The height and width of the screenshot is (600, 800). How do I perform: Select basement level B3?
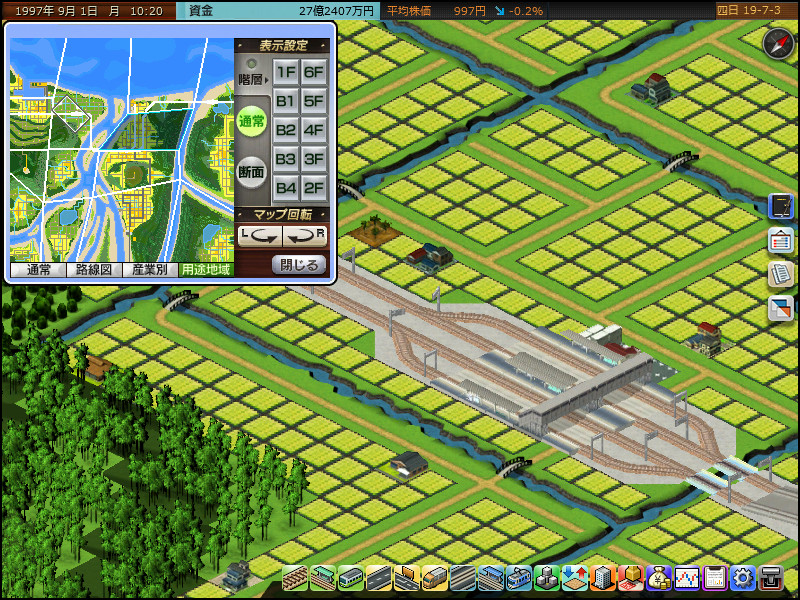pyautogui.click(x=286, y=159)
